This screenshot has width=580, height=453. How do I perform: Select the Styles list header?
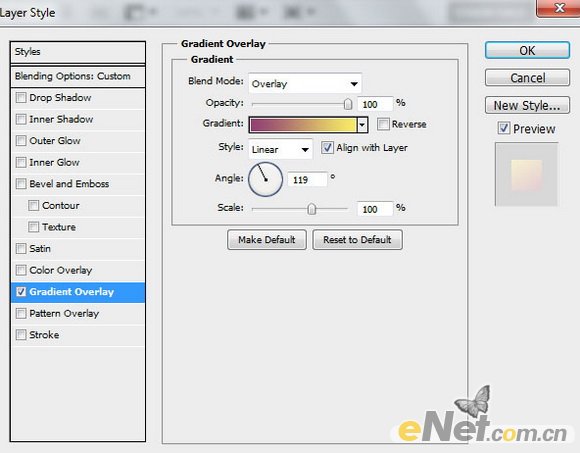click(78, 52)
